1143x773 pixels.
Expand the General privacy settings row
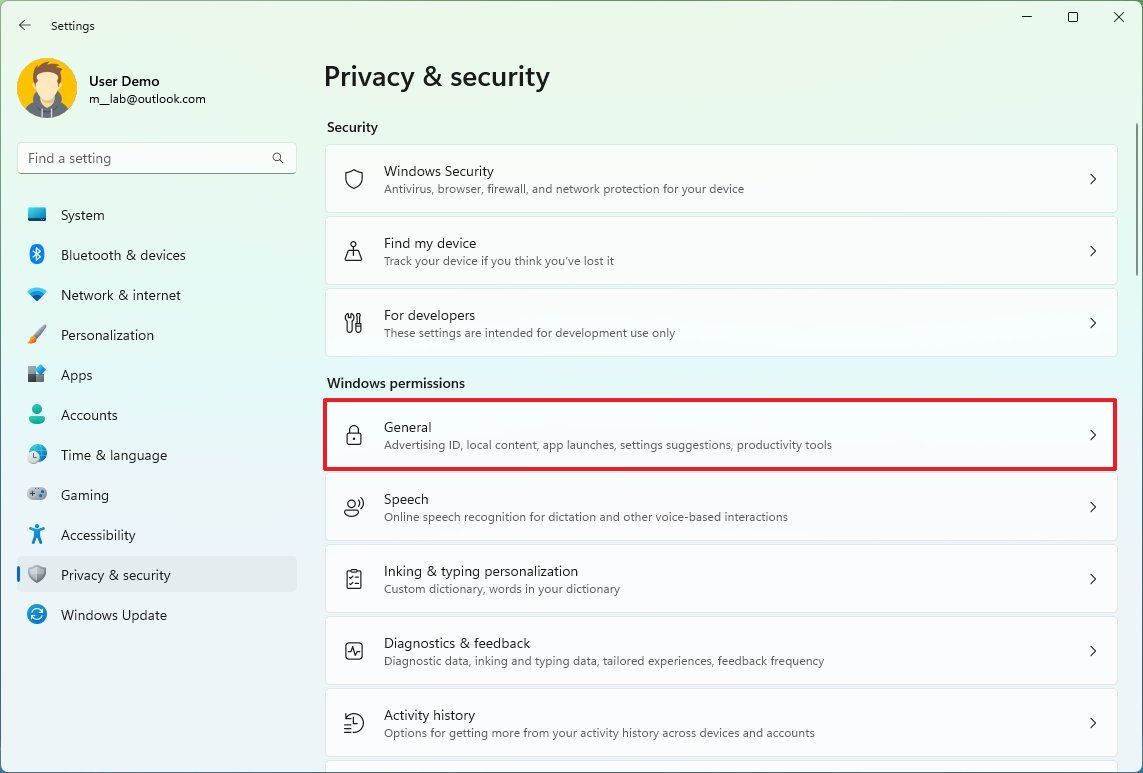[720, 435]
